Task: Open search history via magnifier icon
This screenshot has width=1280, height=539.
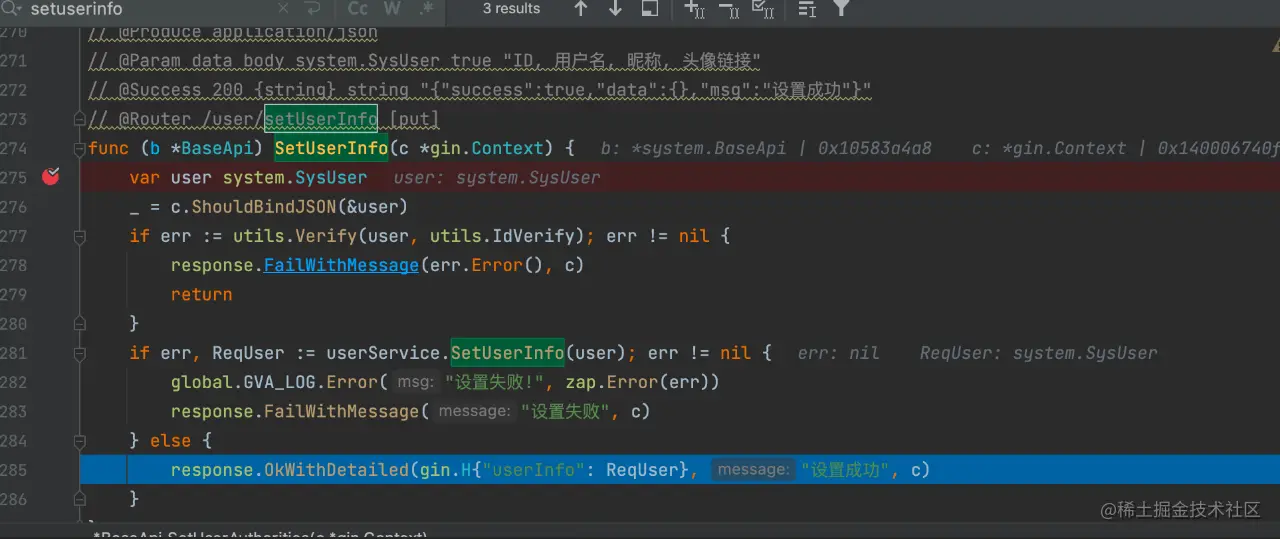Action: (13, 9)
